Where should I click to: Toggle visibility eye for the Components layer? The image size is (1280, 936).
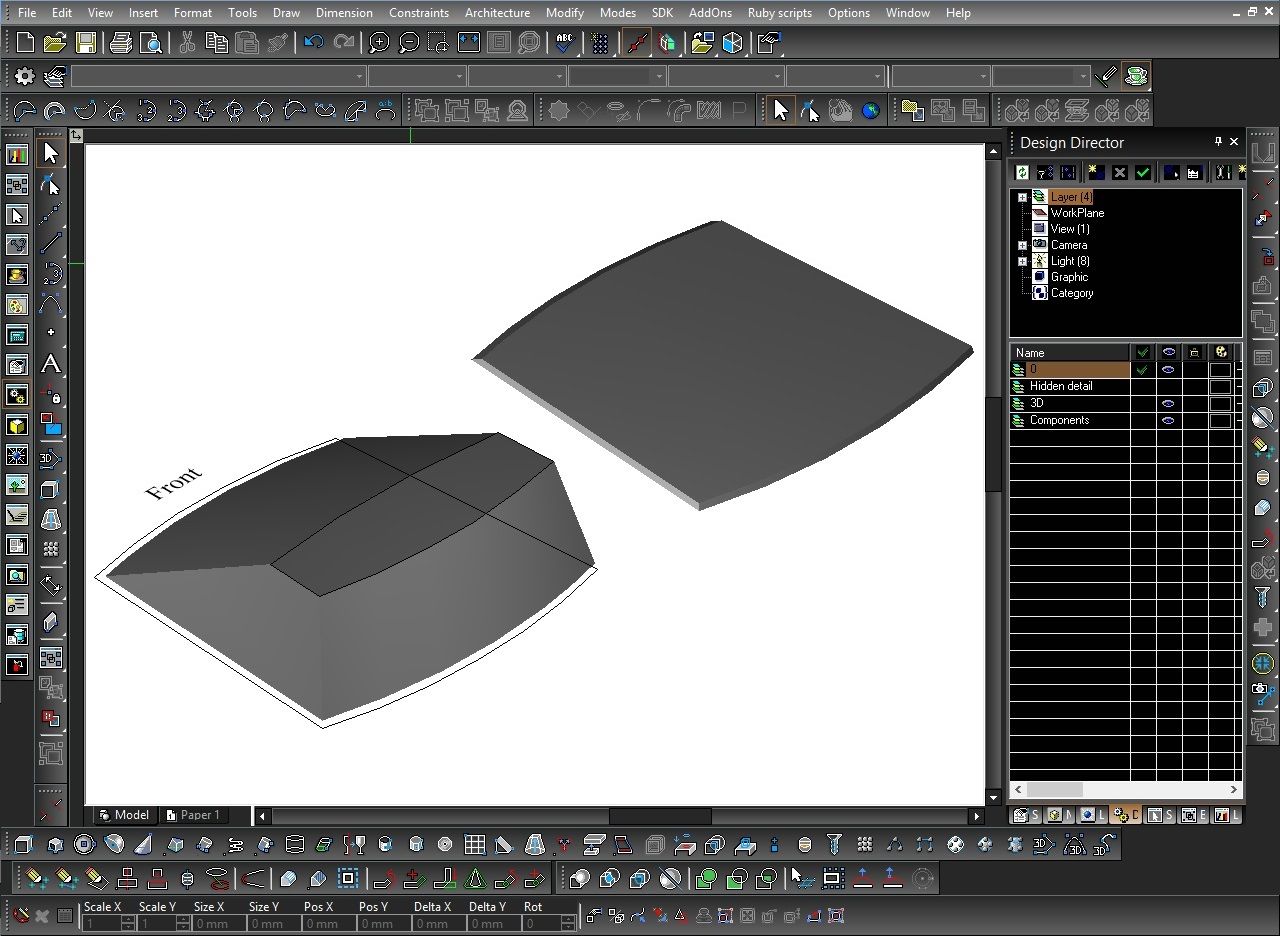tap(1167, 421)
